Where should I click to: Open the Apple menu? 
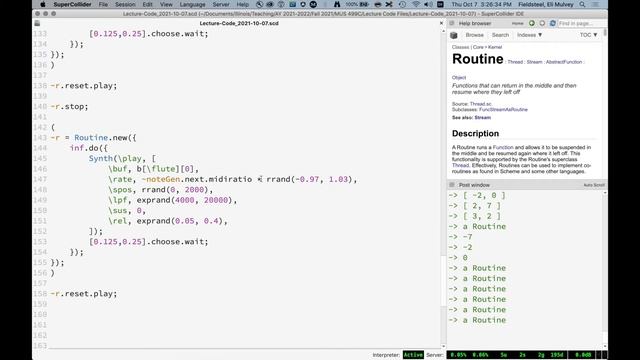point(43,4)
